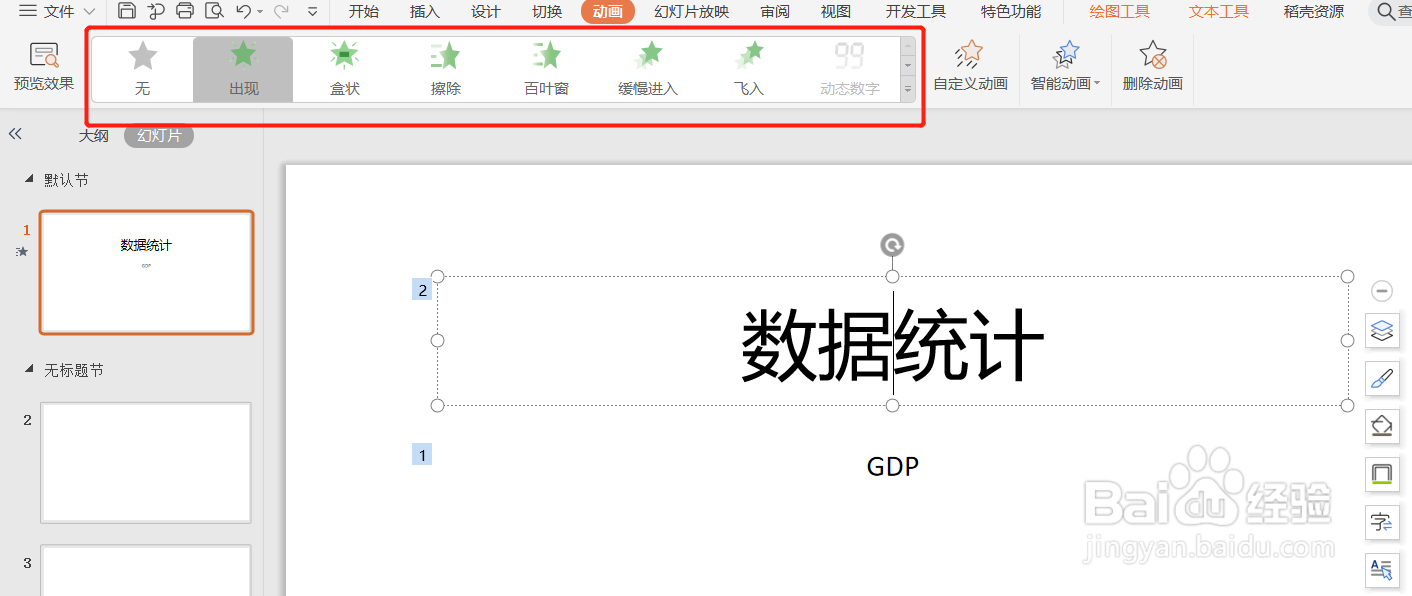Apply the 出现 appear animation
Viewport: 1412px width, 596px height.
(242, 67)
